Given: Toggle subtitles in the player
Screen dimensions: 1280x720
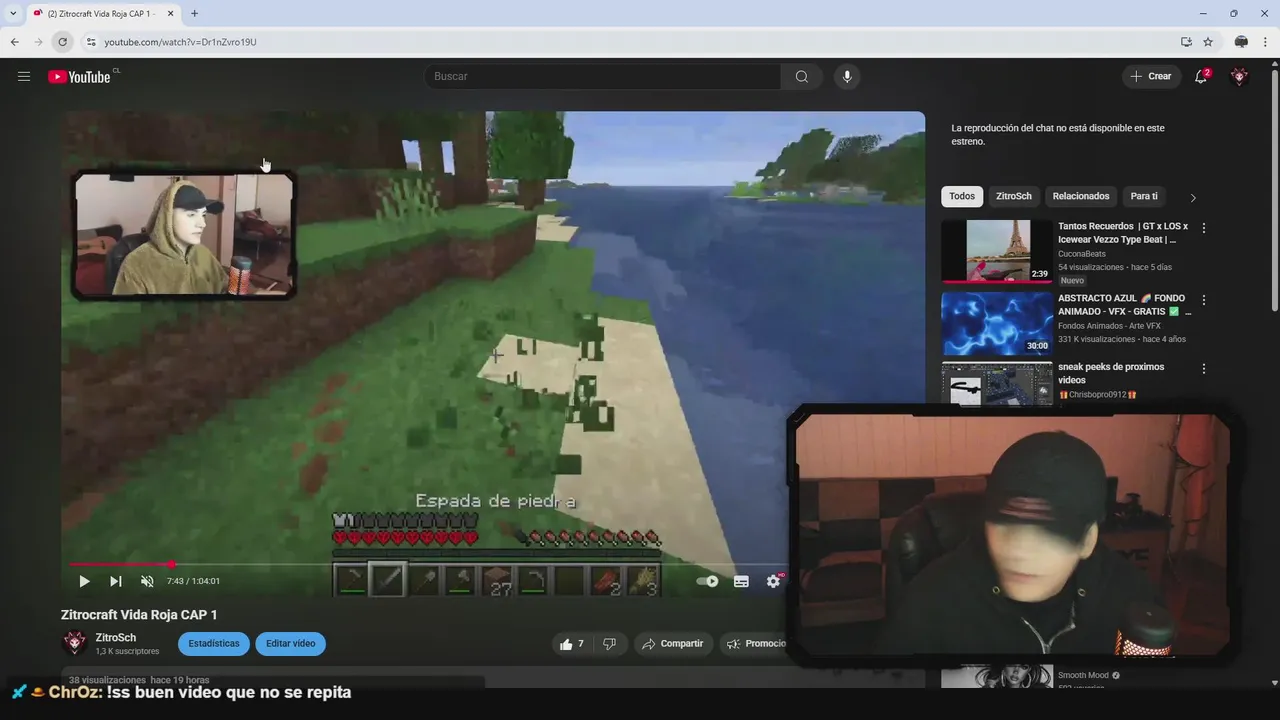Looking at the screenshot, I should (x=741, y=581).
